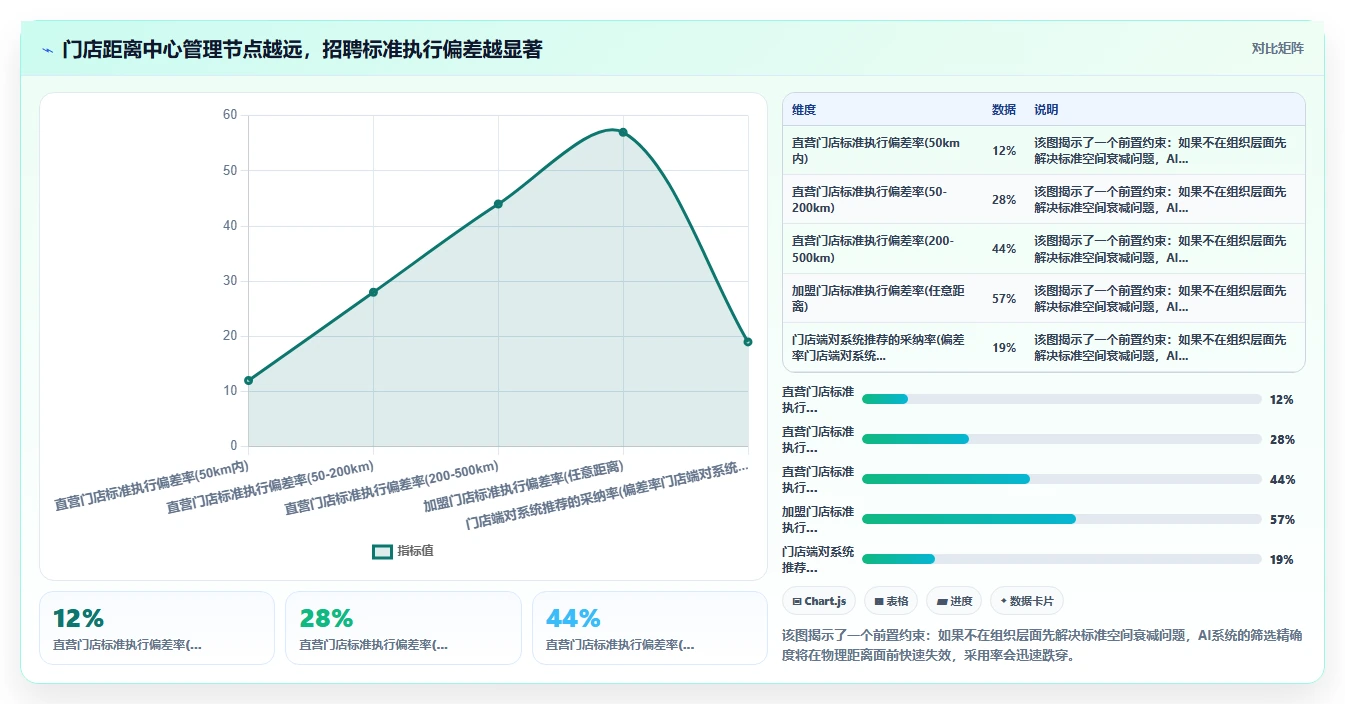Click table row 门店端对系统推荐的采纳率
This screenshot has height=704, width=1345.
(x=1043, y=347)
